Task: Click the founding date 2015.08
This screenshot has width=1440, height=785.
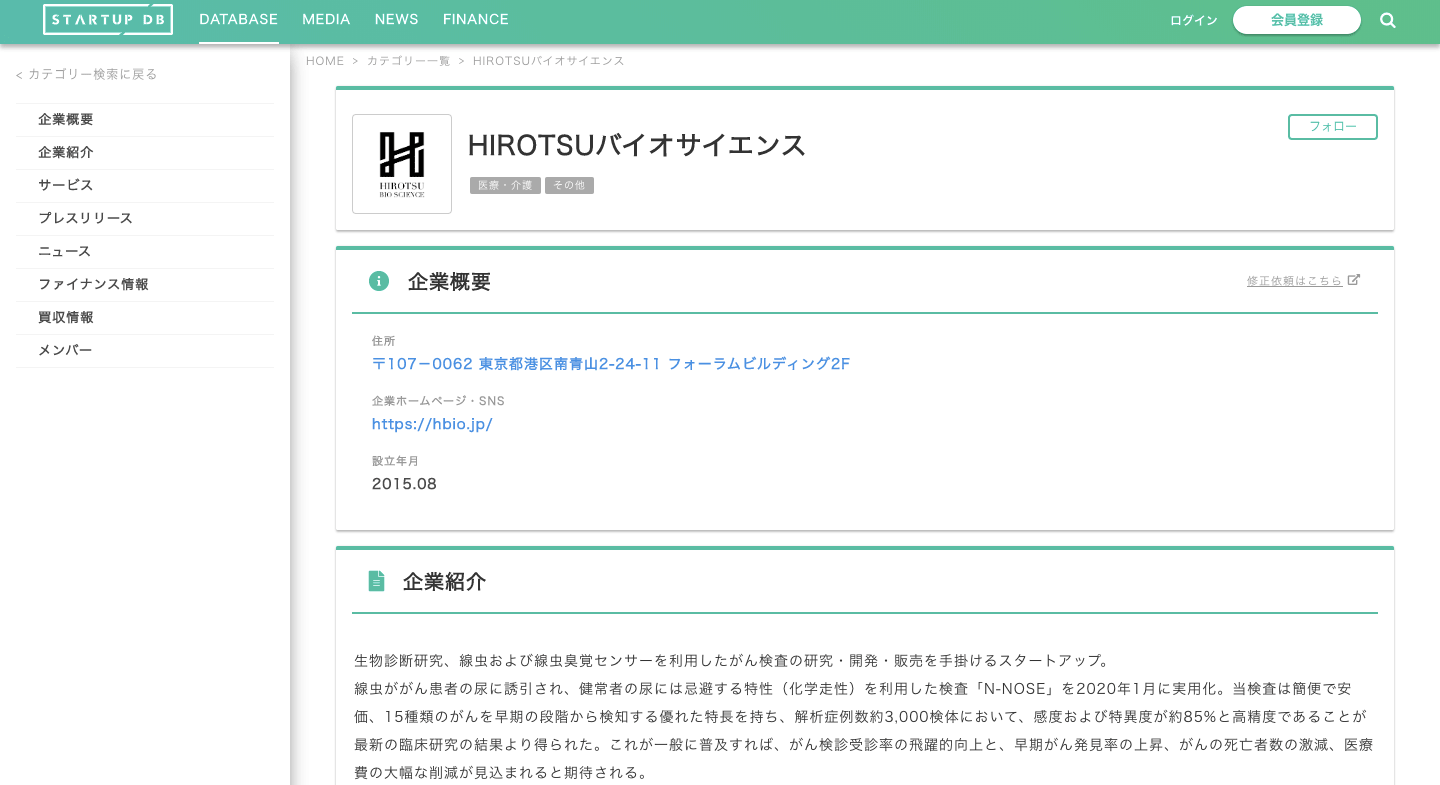Action: [x=404, y=484]
